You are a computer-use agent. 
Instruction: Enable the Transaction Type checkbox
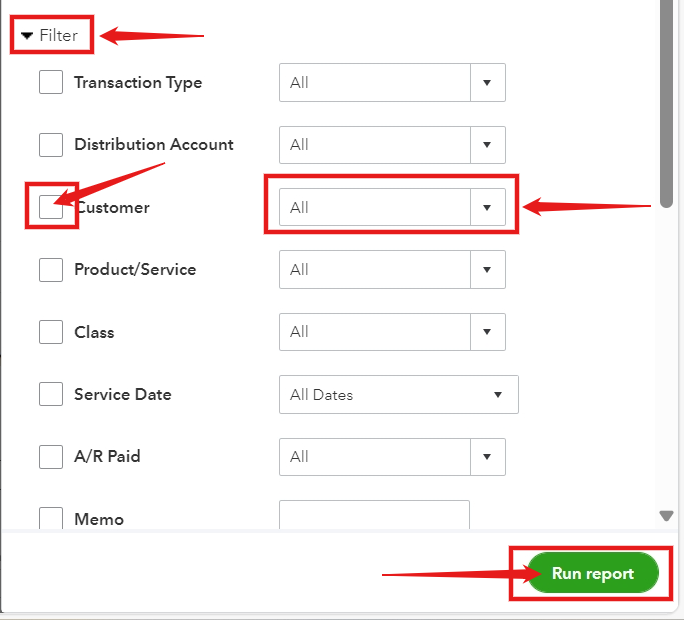click(51, 82)
